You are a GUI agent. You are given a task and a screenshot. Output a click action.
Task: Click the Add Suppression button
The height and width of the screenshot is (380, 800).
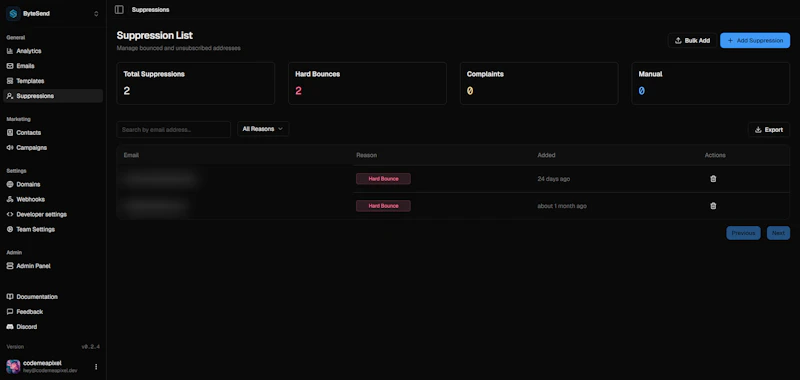pyautogui.click(x=755, y=40)
